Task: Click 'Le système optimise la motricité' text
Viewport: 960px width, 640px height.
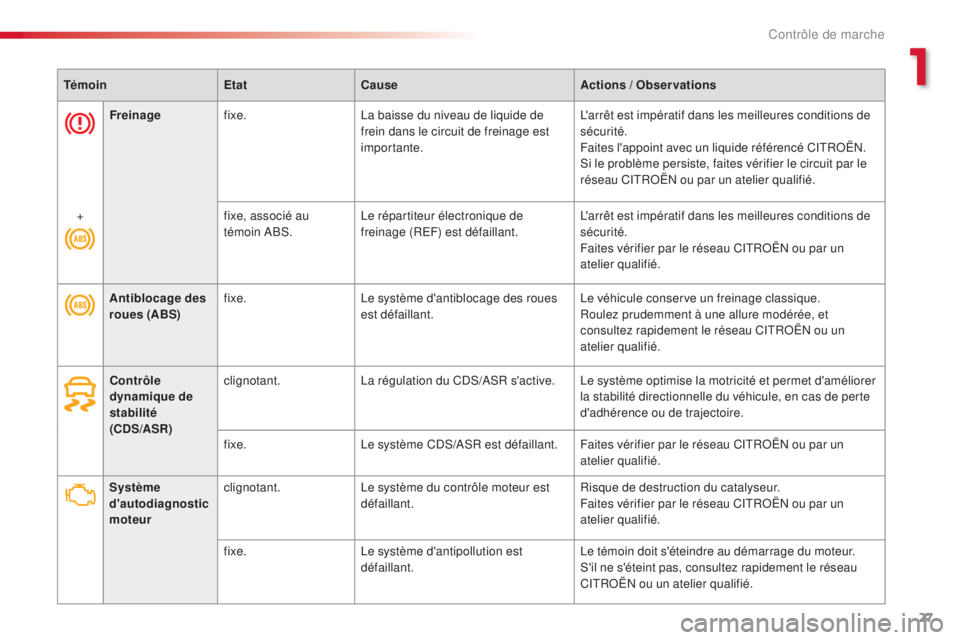Action: [728, 396]
